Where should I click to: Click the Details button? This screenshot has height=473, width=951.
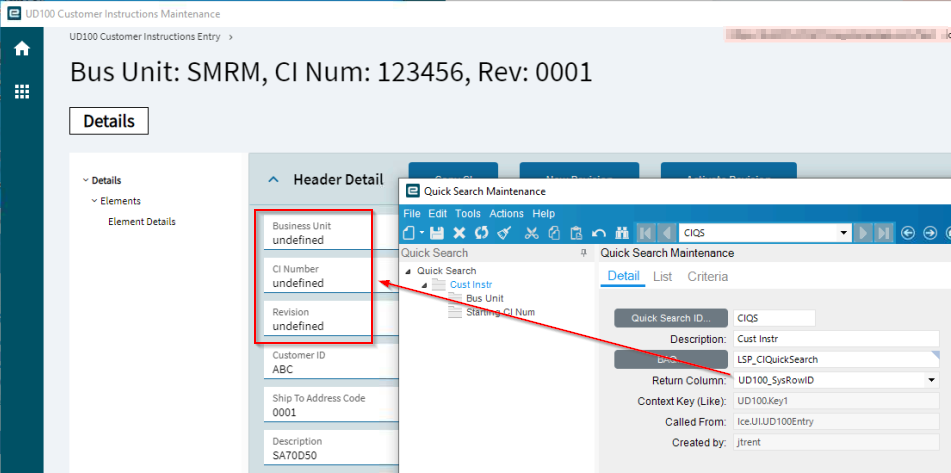click(109, 121)
